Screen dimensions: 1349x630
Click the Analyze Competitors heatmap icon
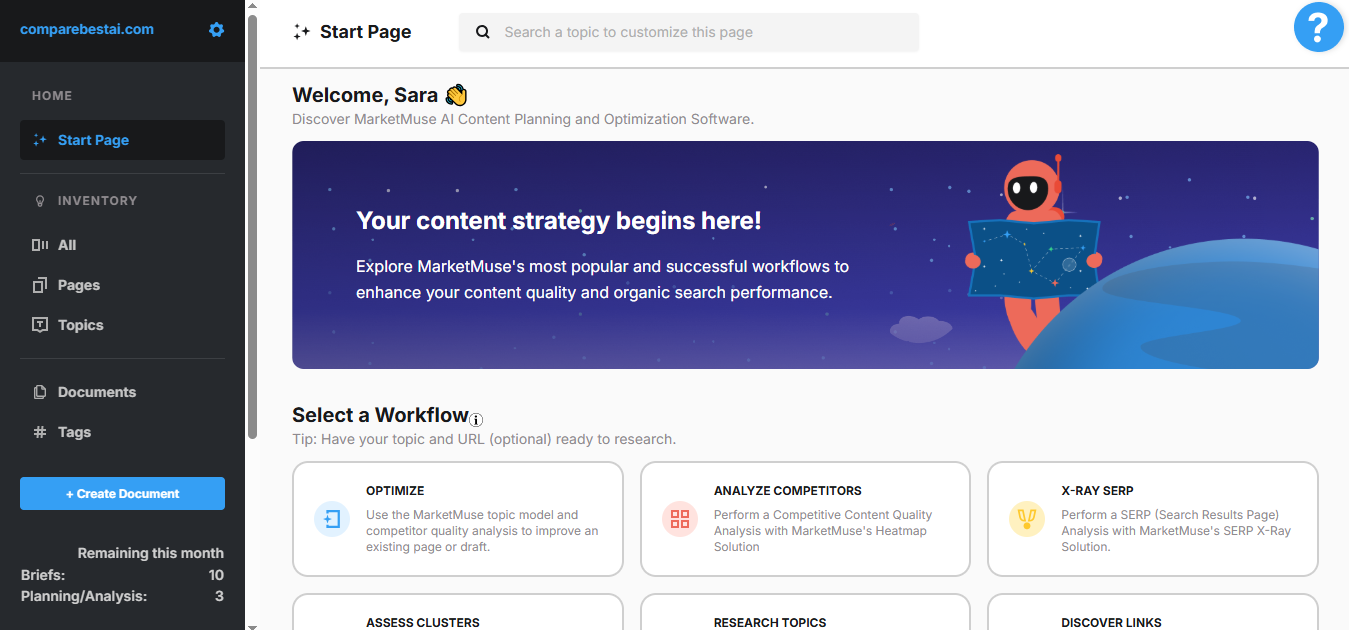(680, 519)
